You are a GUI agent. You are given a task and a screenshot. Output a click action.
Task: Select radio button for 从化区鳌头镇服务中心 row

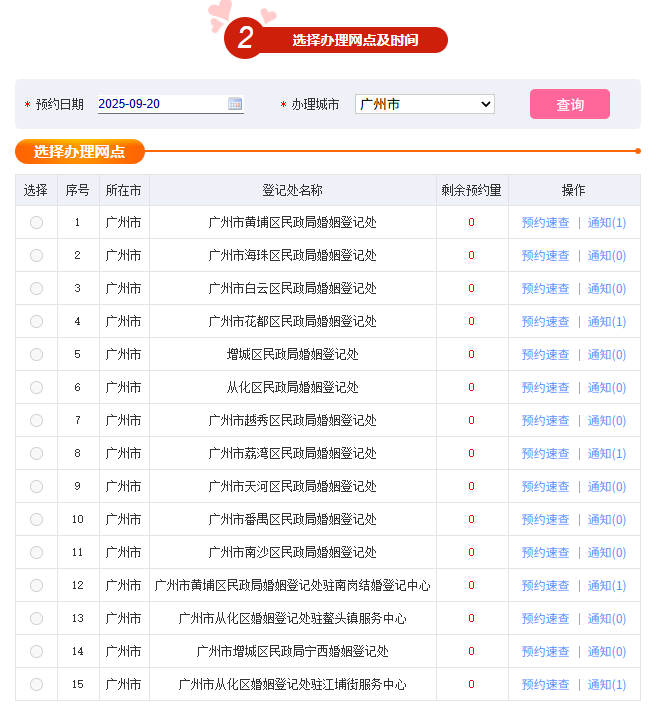click(37, 619)
